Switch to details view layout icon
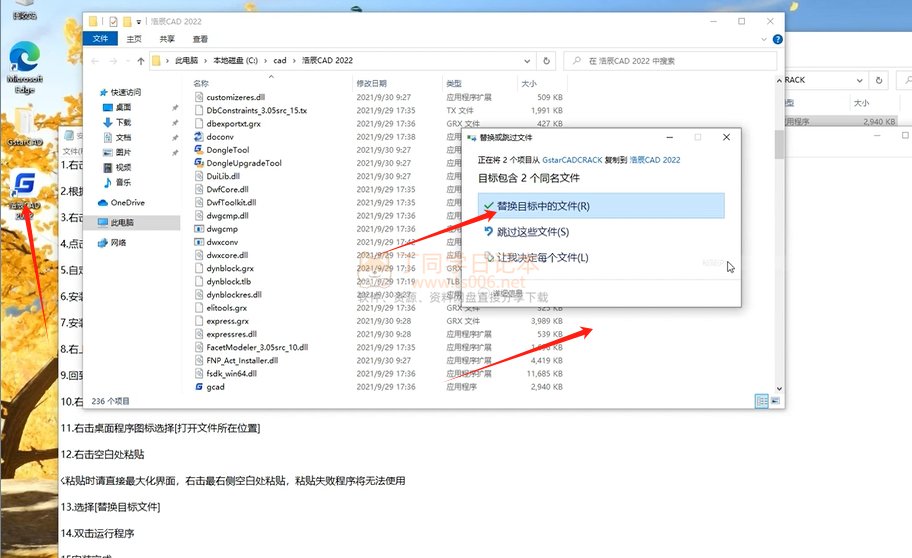Screen dimensions: 912x558 (761, 401)
